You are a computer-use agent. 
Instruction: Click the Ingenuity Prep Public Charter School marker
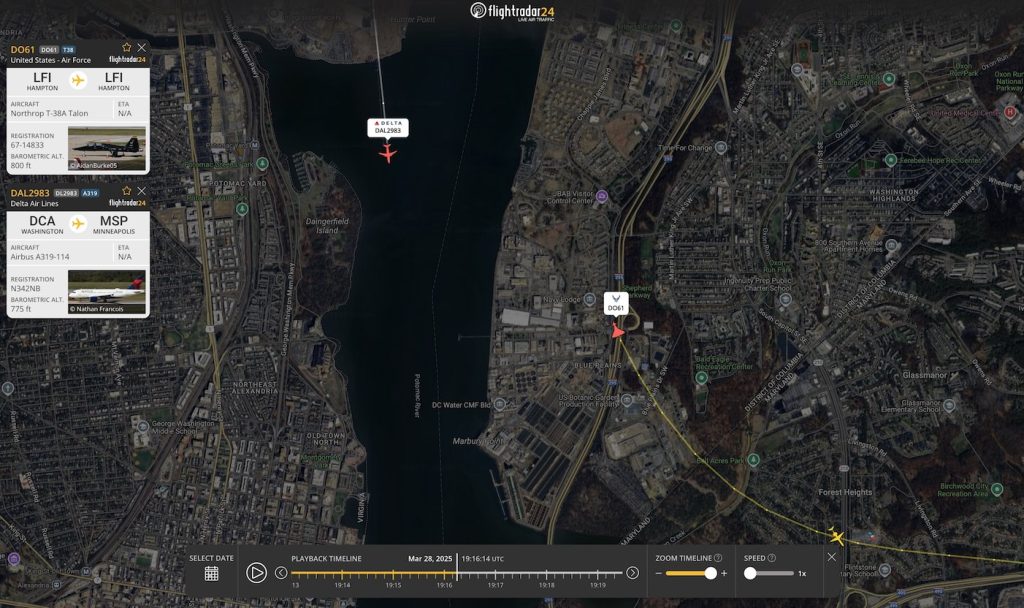coord(786,300)
